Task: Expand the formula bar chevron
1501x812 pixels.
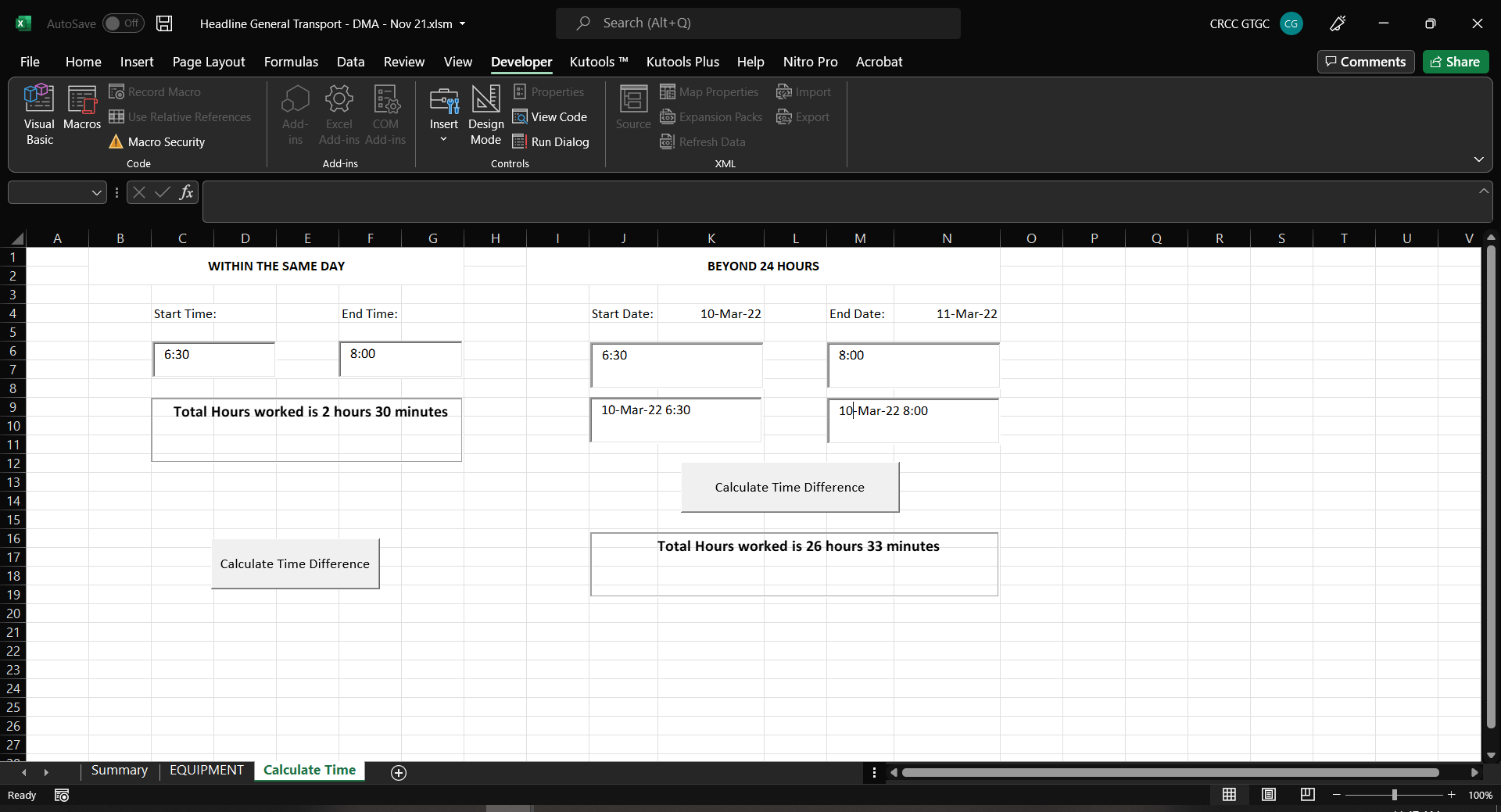Action: point(1483,191)
